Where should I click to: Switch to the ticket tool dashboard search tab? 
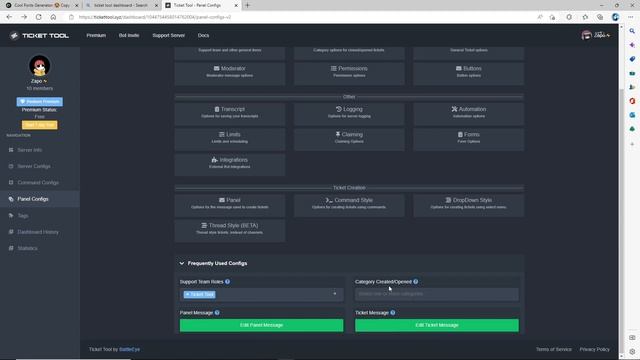point(121,5)
